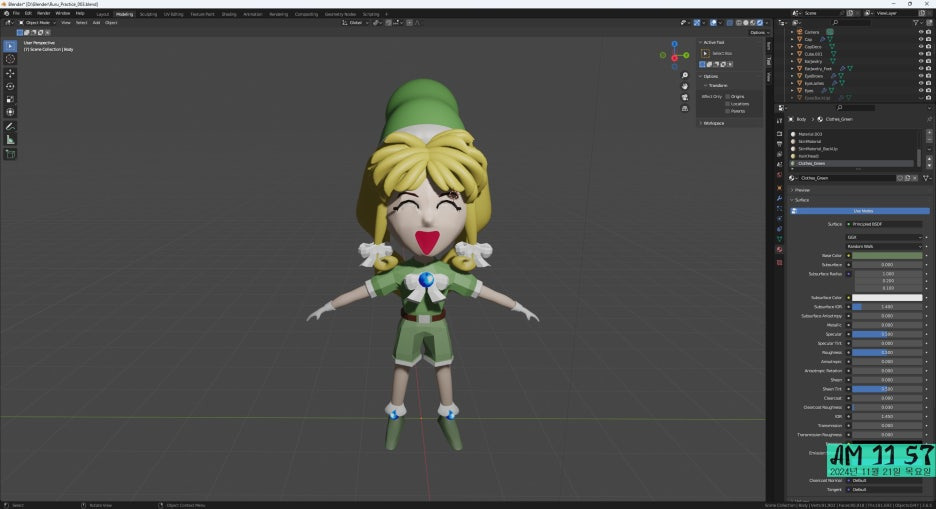The height and width of the screenshot is (509, 936).
Task: Choose the Rotate tool
Action: click(10, 86)
